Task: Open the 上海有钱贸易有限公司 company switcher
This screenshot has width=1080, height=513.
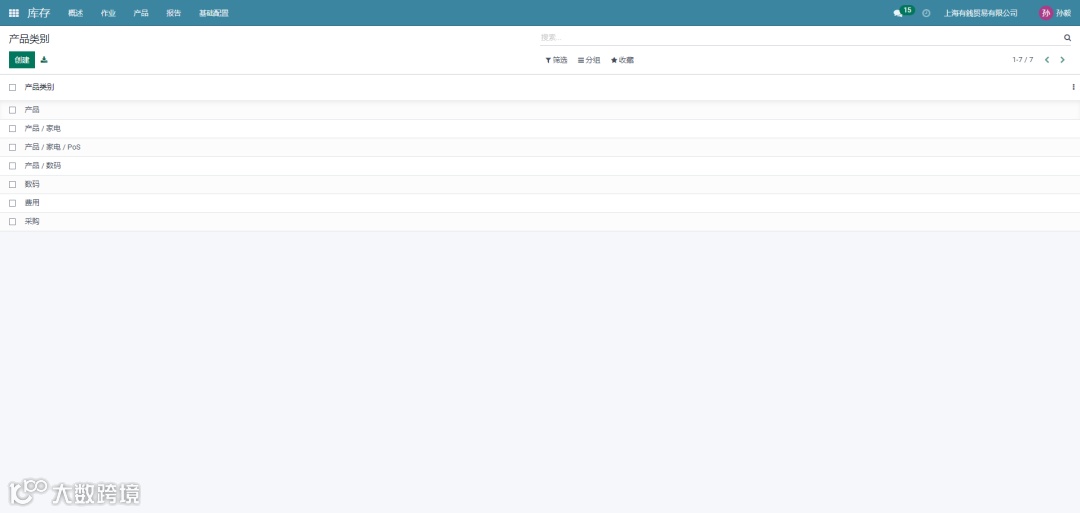Action: coord(981,13)
